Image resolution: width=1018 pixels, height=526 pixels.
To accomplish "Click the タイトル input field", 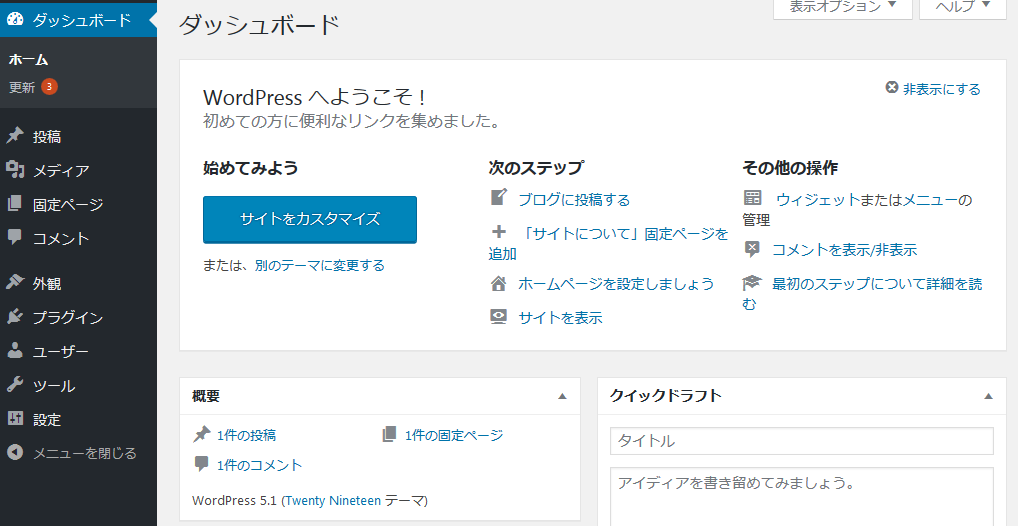I will click(802, 441).
